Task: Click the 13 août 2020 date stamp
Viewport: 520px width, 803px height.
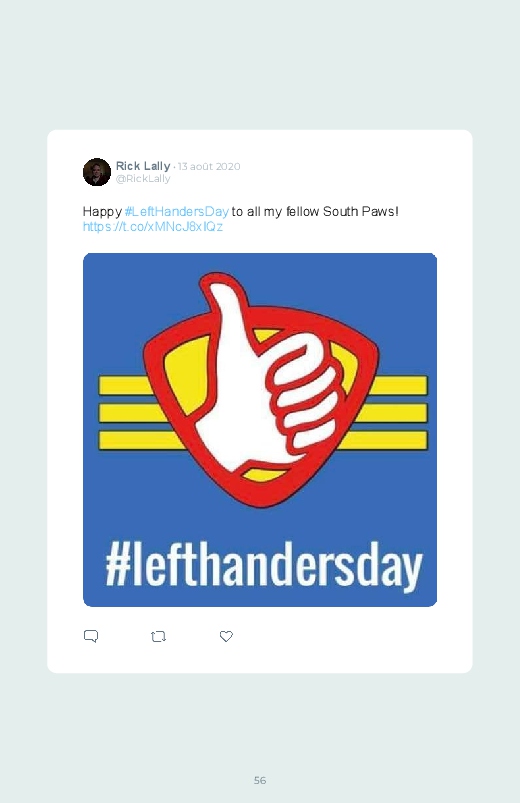Action: coord(209,166)
